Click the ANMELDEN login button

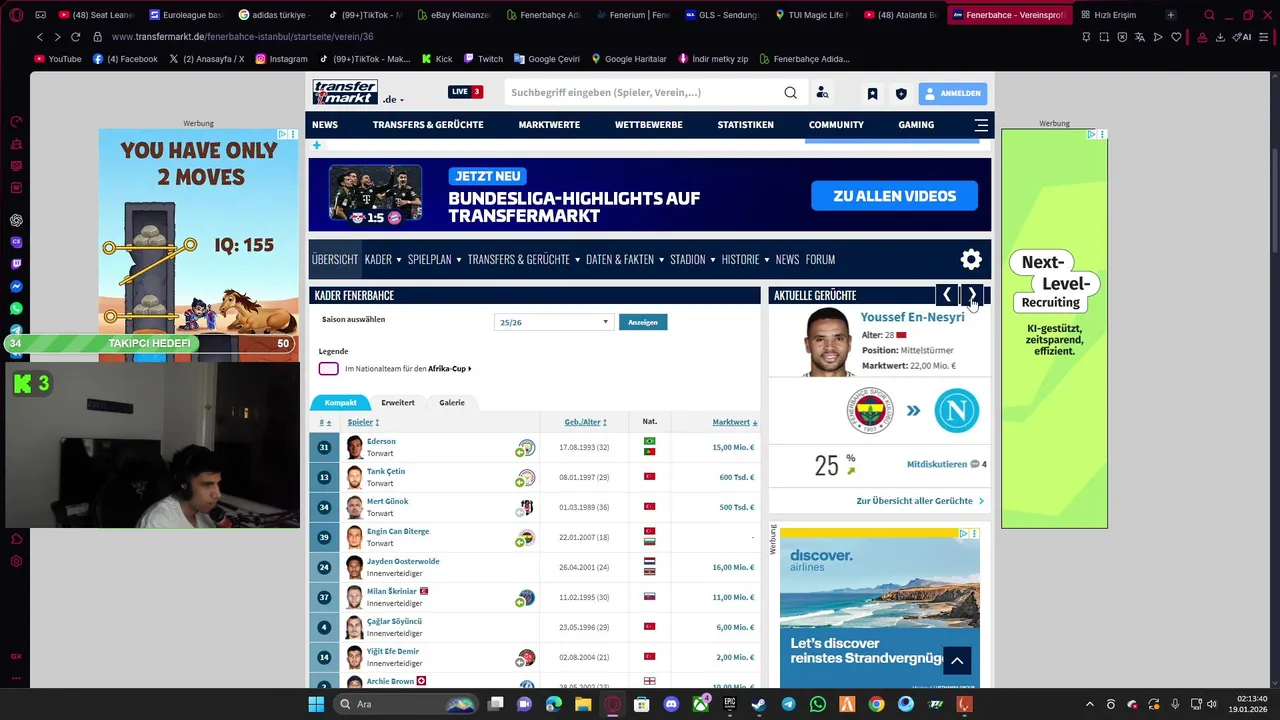pos(953,93)
